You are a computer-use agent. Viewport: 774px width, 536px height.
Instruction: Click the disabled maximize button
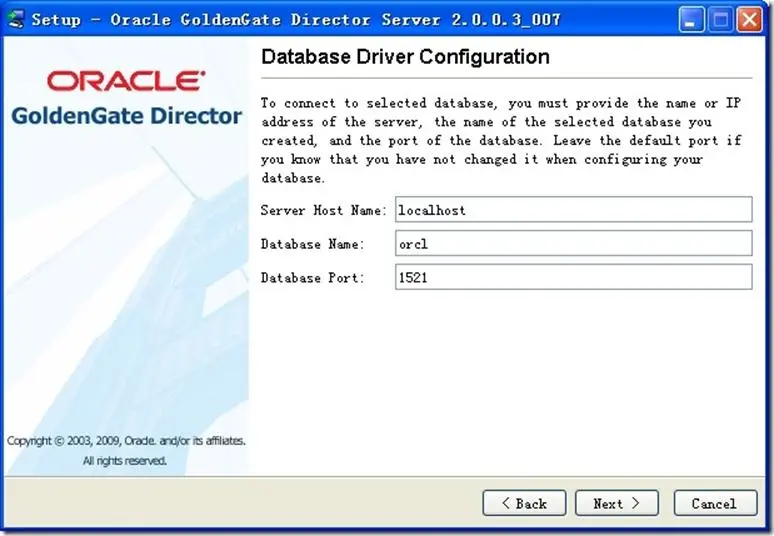coord(720,20)
